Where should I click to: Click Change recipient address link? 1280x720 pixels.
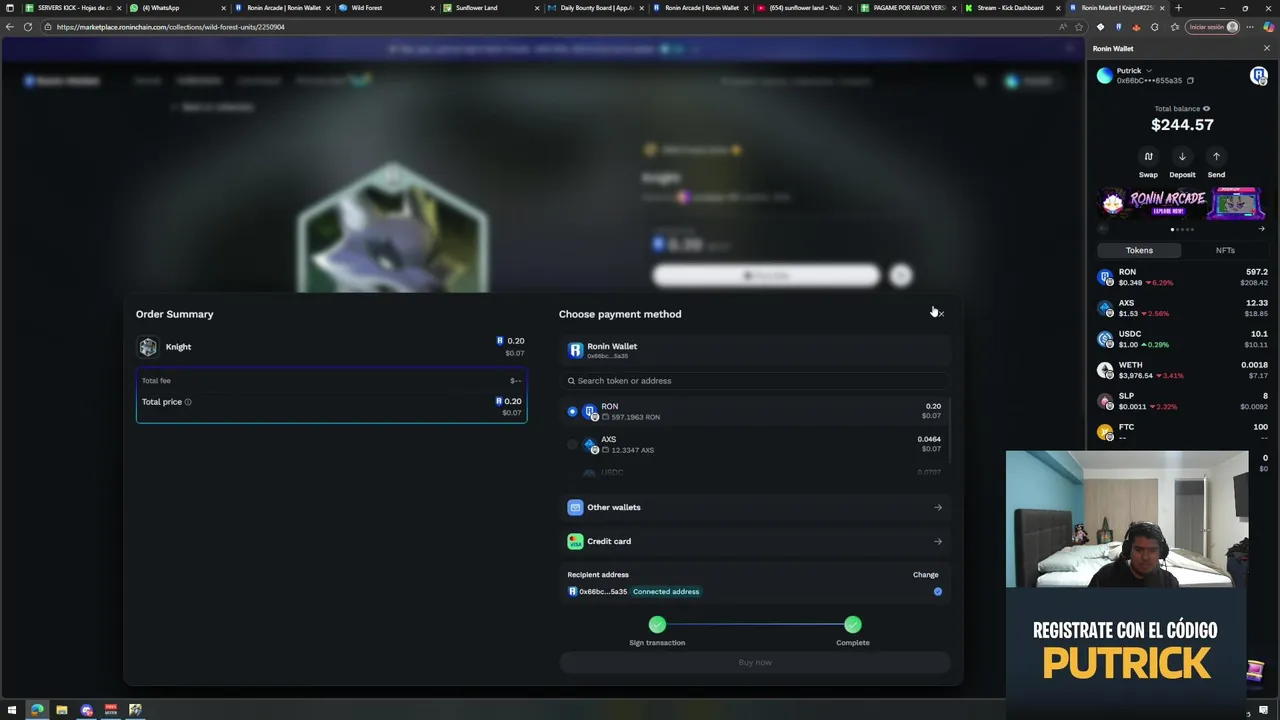point(925,575)
